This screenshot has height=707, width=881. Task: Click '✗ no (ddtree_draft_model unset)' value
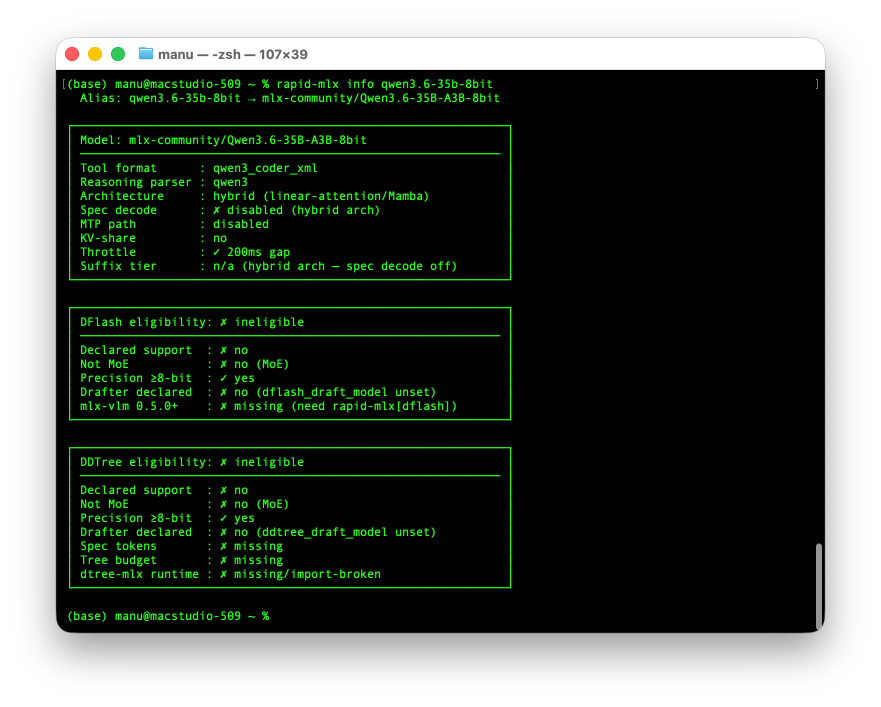(328, 532)
